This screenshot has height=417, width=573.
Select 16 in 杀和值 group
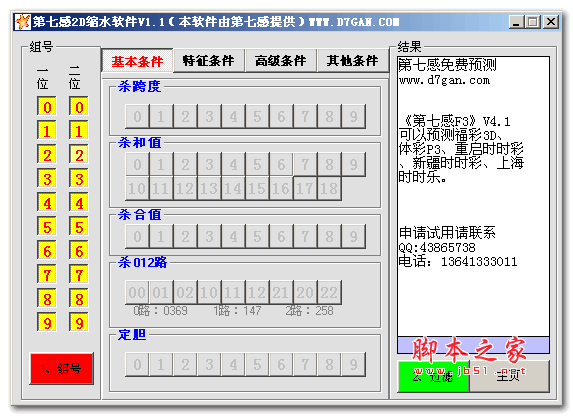(281, 189)
